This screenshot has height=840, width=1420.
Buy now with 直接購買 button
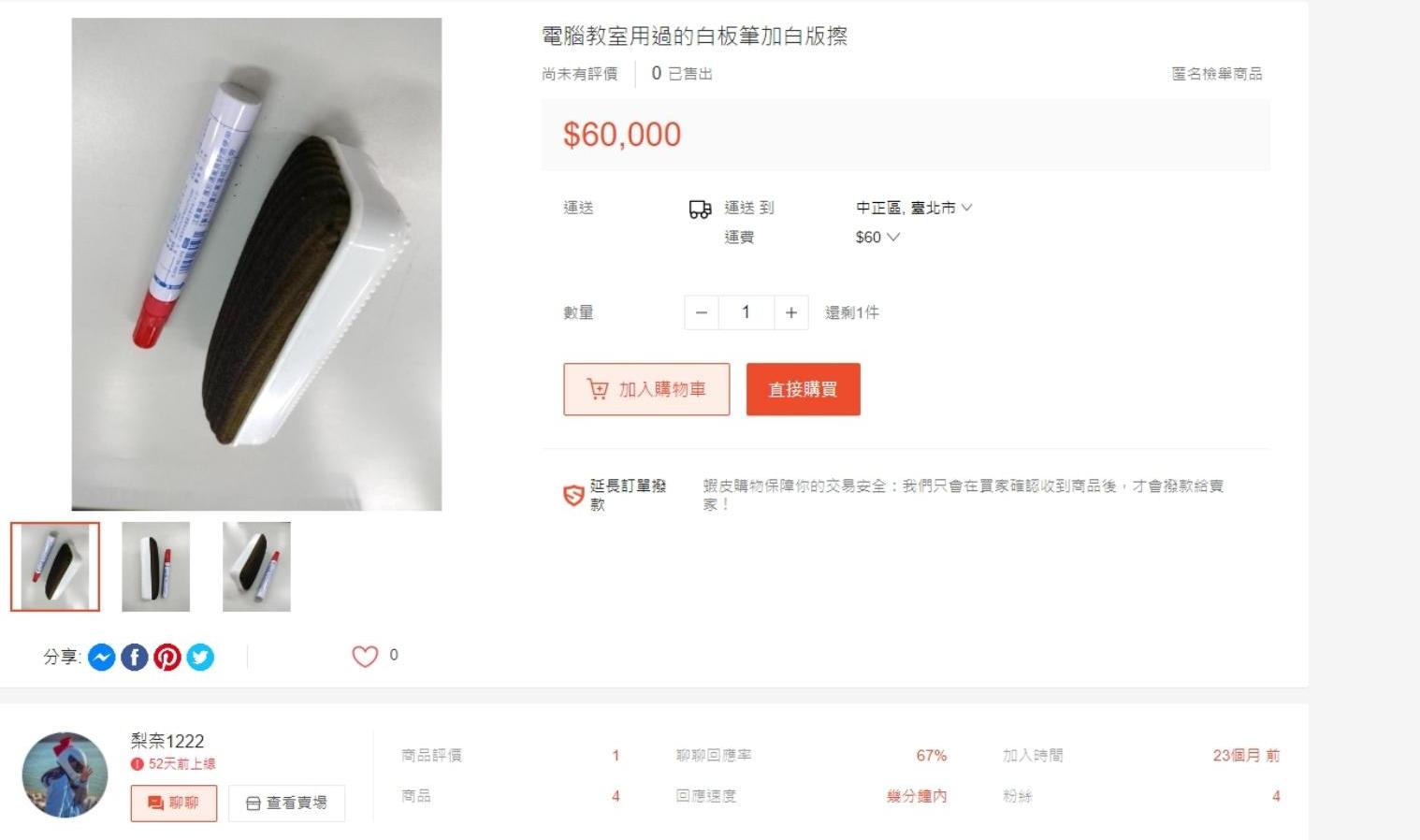pyautogui.click(x=804, y=389)
